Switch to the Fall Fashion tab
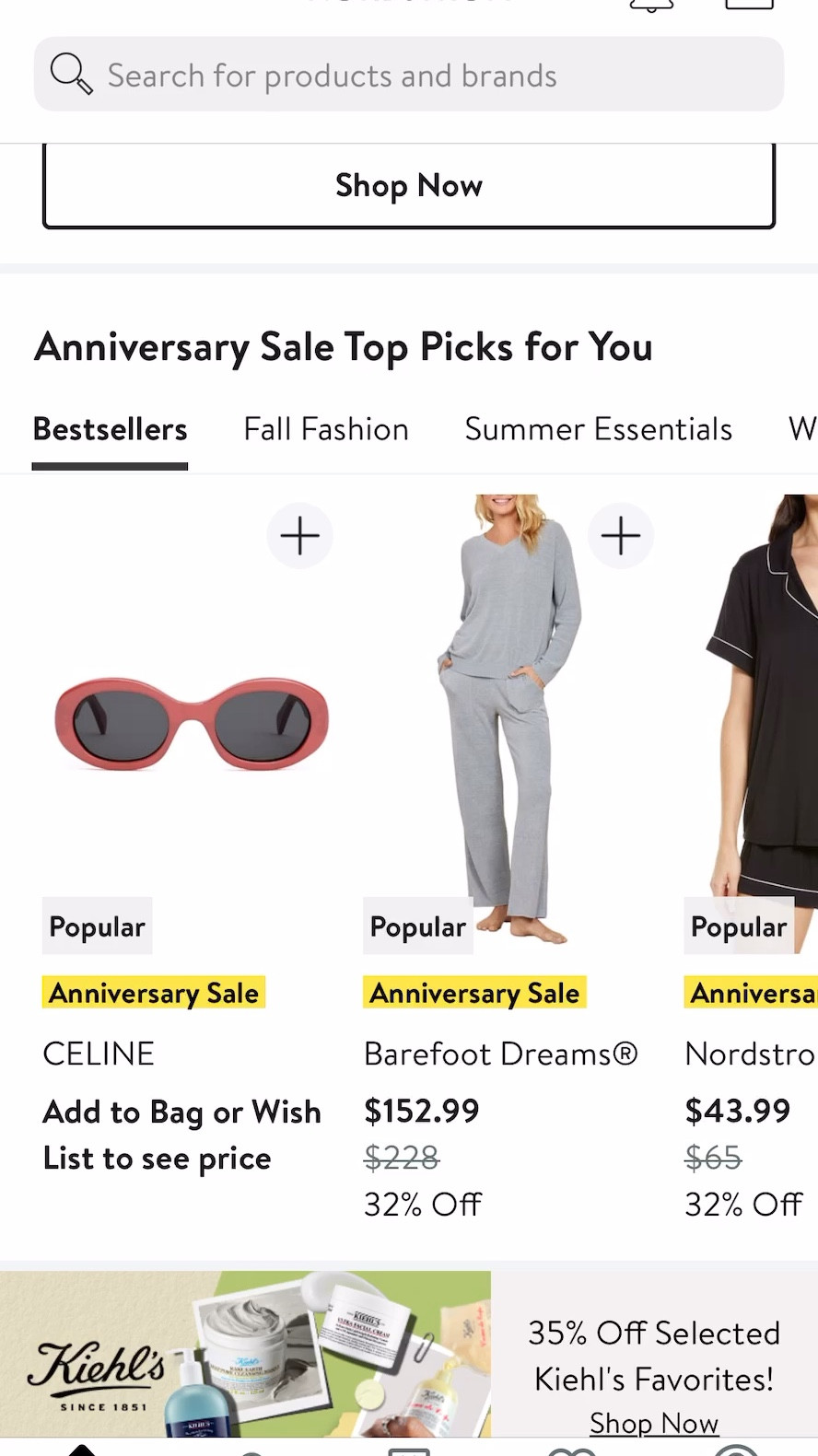This screenshot has width=818, height=1456. 326,430
